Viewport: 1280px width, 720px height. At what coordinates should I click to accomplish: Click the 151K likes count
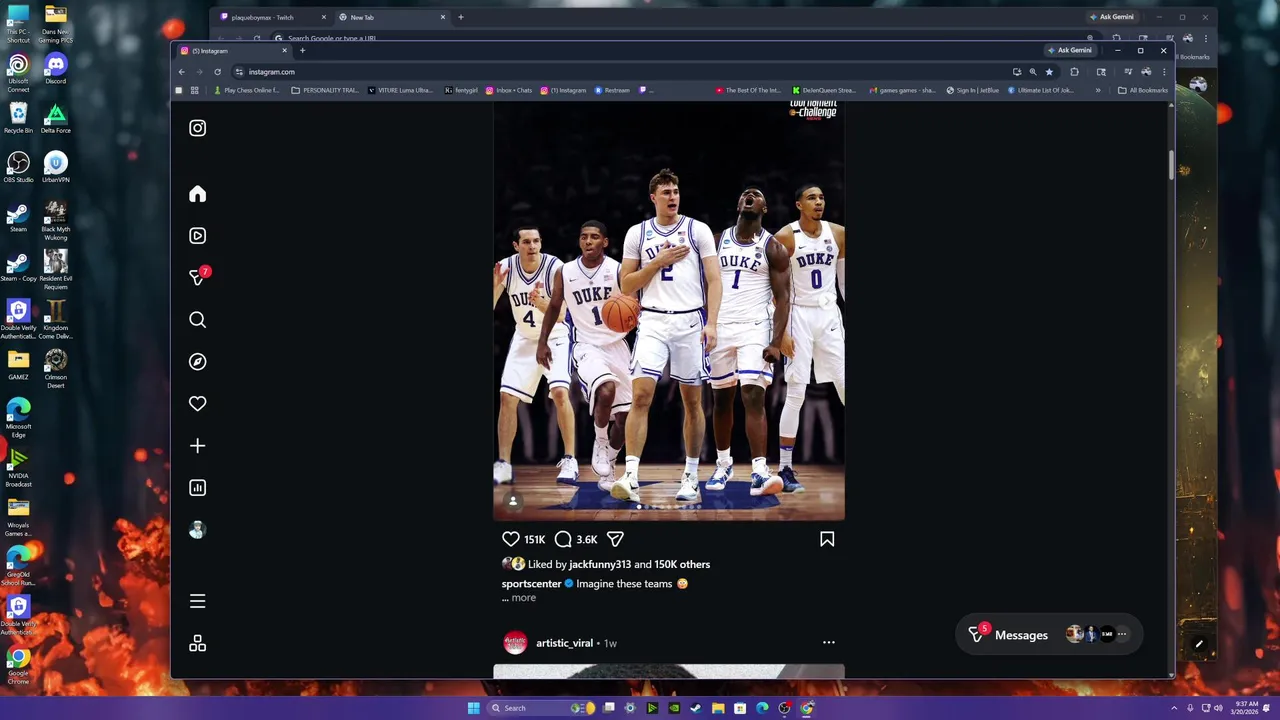535,540
